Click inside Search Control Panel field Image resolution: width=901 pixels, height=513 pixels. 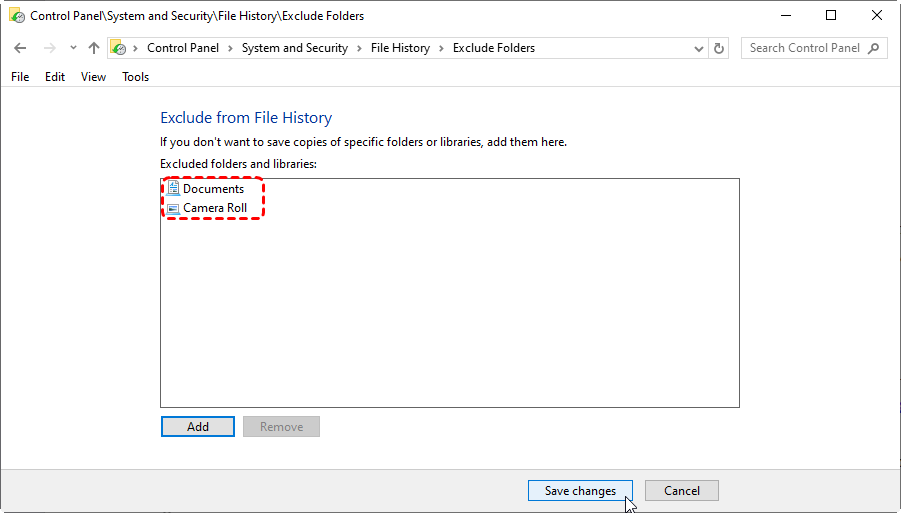[x=803, y=48]
